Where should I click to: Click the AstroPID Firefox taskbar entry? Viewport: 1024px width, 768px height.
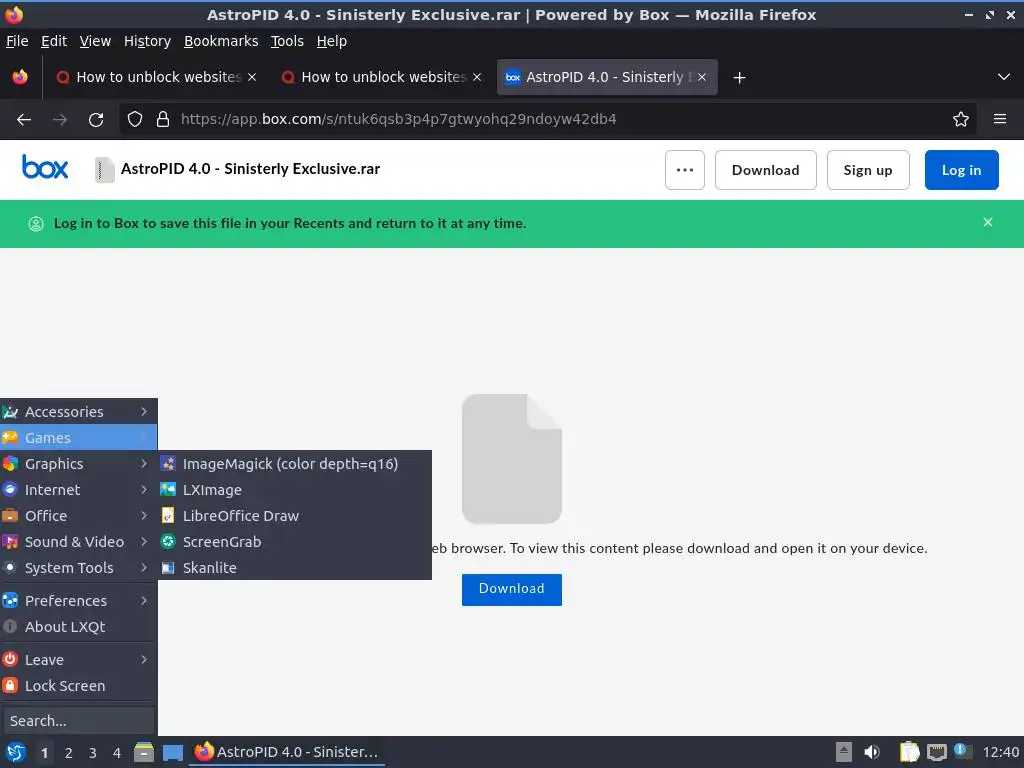click(x=287, y=752)
